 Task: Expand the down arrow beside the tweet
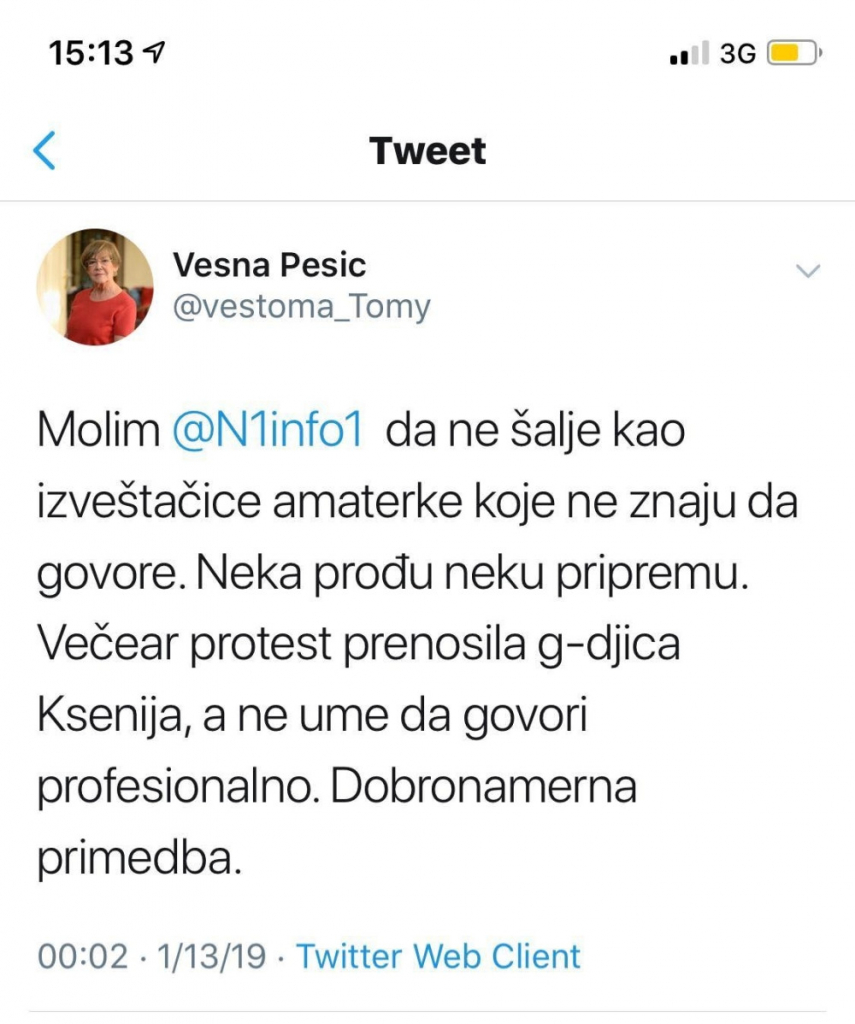[806, 268]
